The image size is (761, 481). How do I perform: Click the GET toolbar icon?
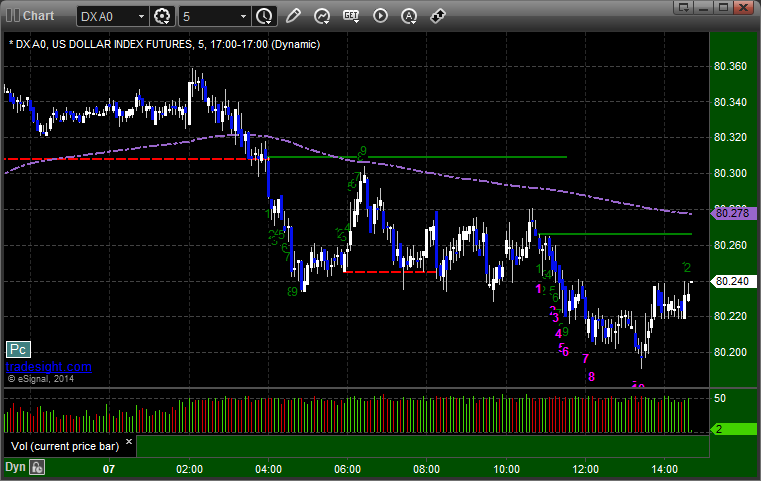pos(351,16)
